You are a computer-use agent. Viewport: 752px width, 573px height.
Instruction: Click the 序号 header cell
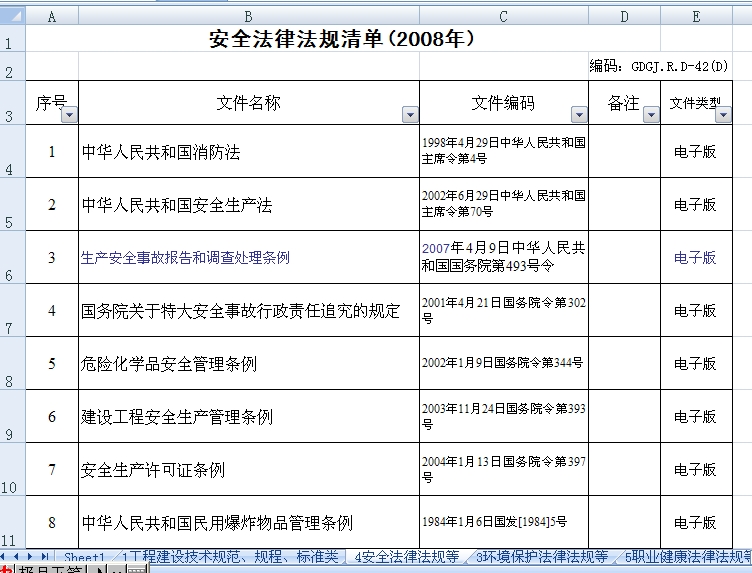click(x=52, y=103)
